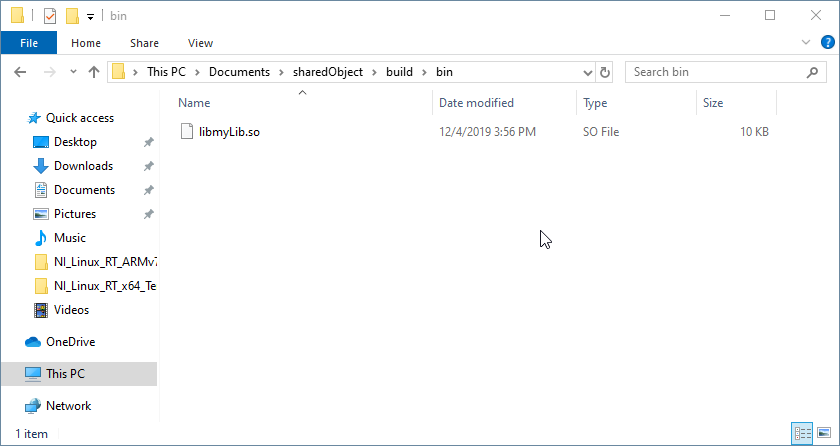
Task: Unpin Desktop from Quick access
Action: point(148,142)
